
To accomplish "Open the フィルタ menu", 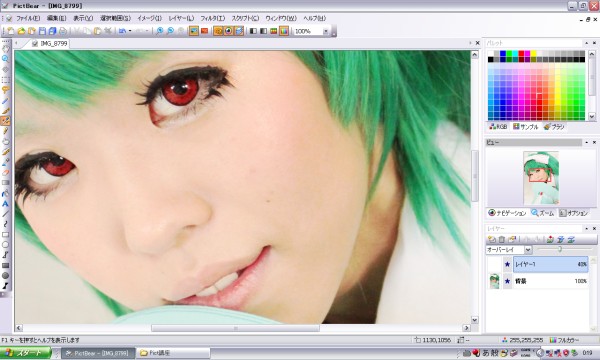I will click(213, 18).
